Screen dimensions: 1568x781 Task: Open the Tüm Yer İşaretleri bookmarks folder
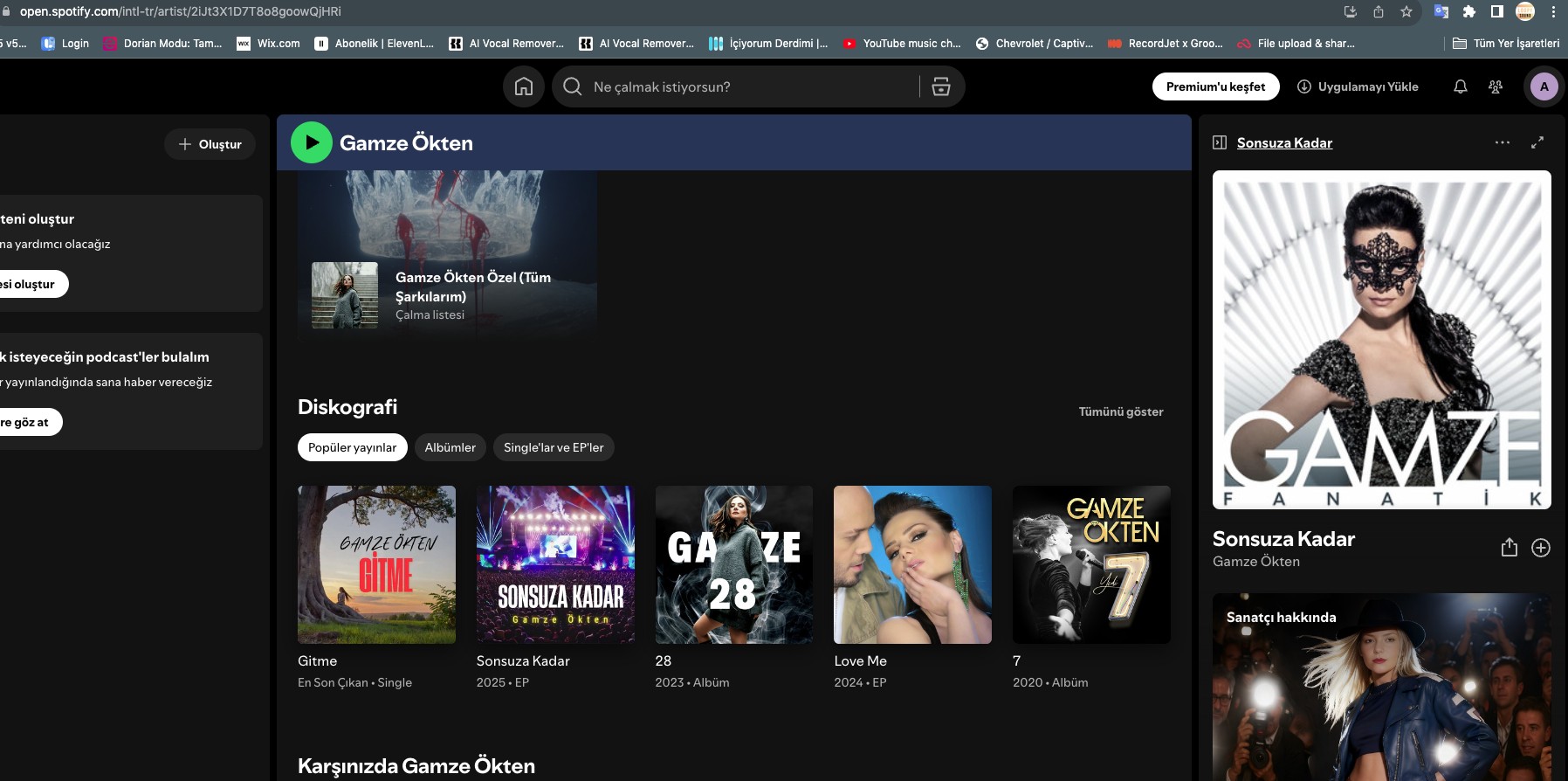tap(1506, 43)
